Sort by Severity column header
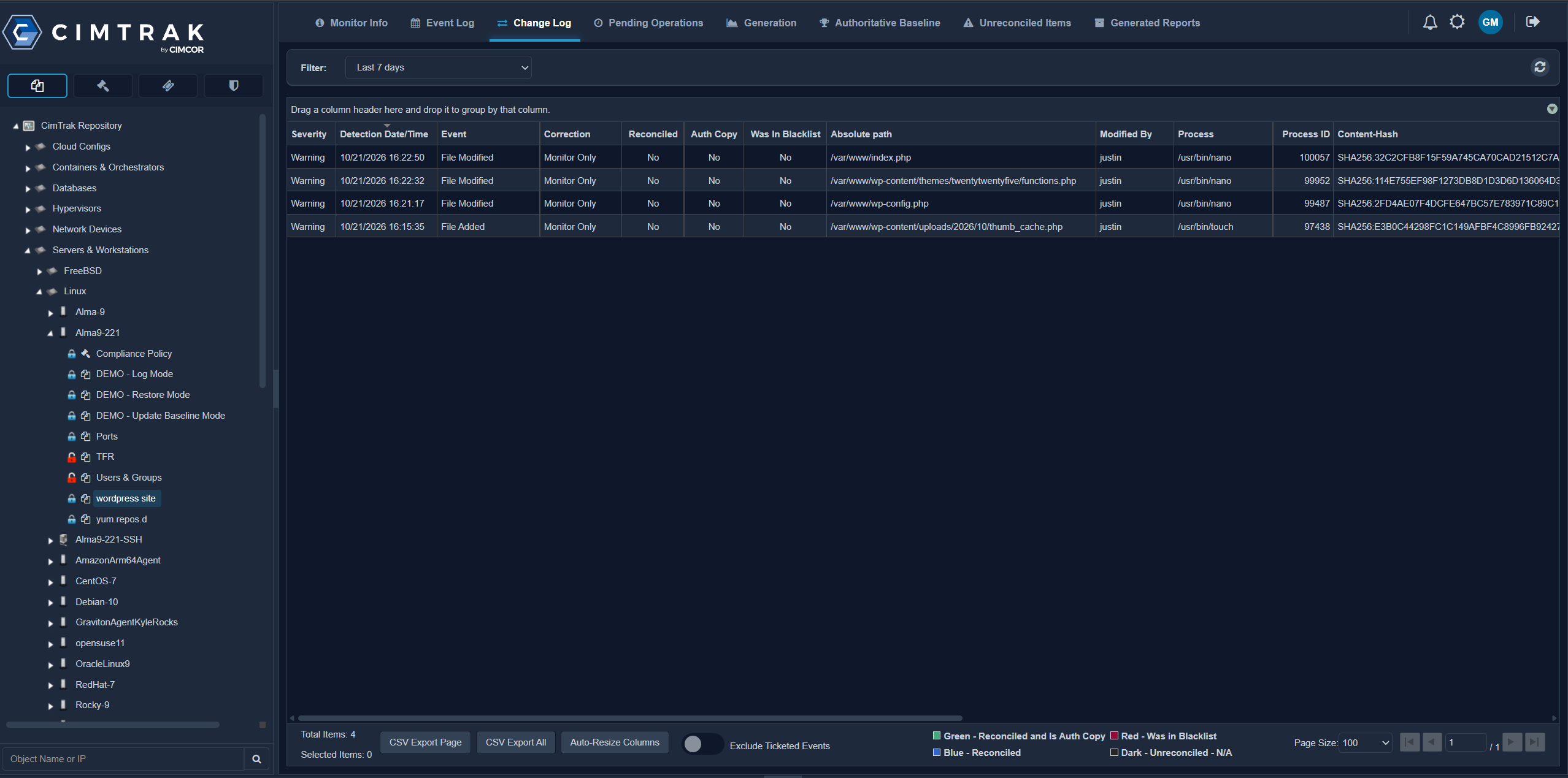 [311, 134]
